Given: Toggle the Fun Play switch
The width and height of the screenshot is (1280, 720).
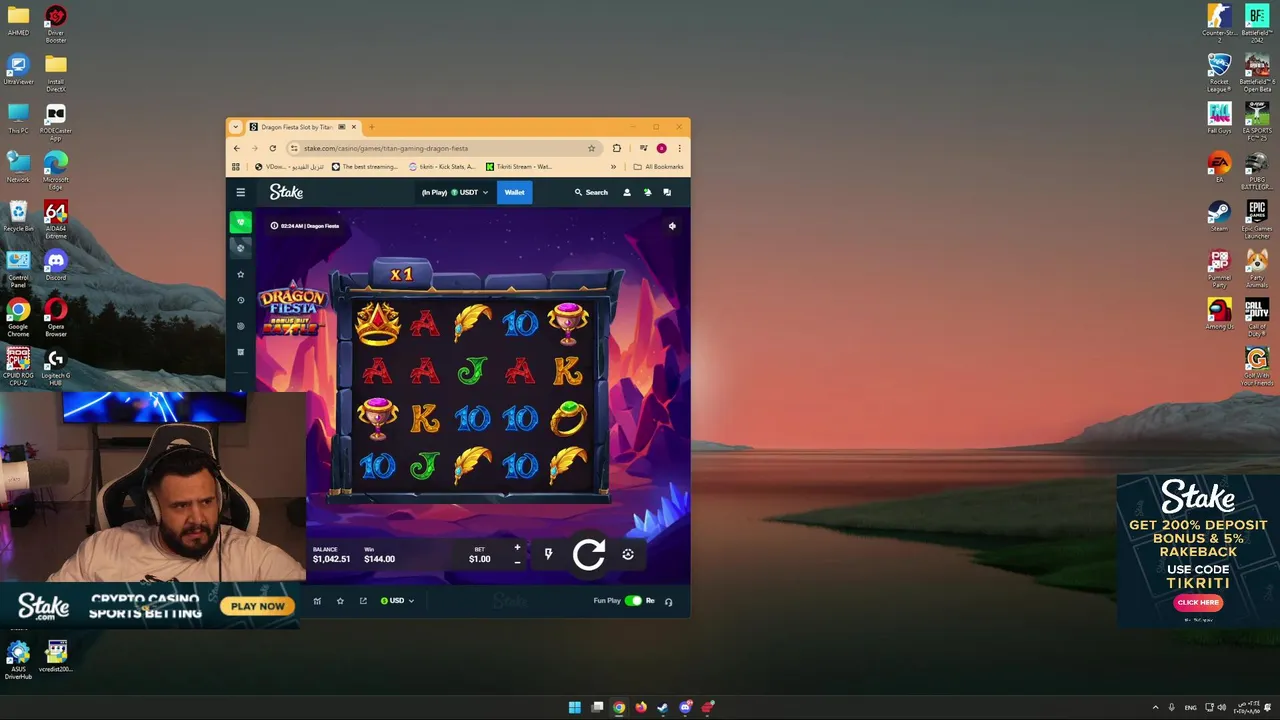Looking at the screenshot, I should tap(633, 601).
